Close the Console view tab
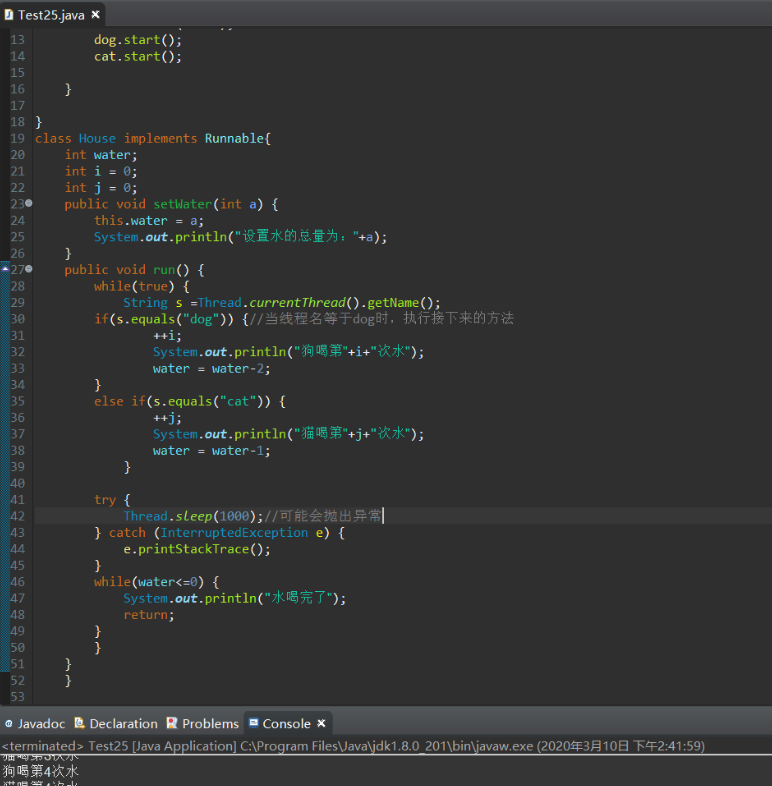This screenshot has height=786, width=772. (321, 723)
